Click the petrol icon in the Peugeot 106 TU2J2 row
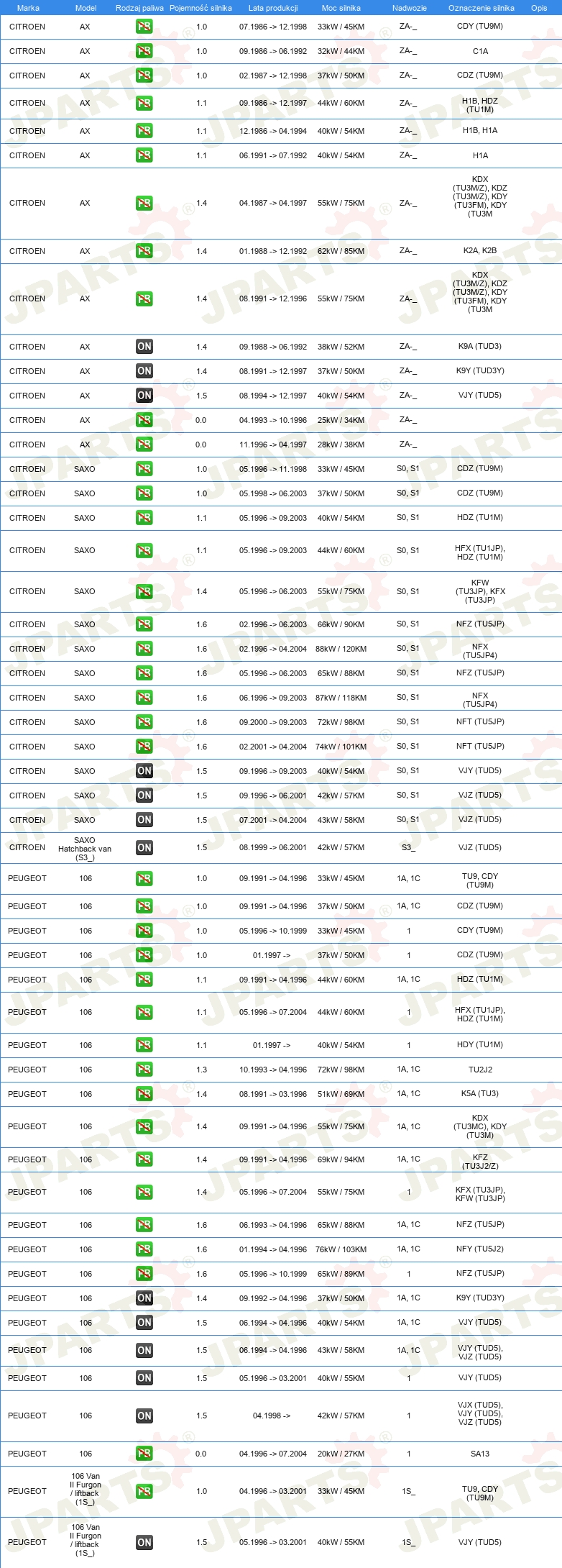The height and width of the screenshot is (1568, 562). 144,1070
